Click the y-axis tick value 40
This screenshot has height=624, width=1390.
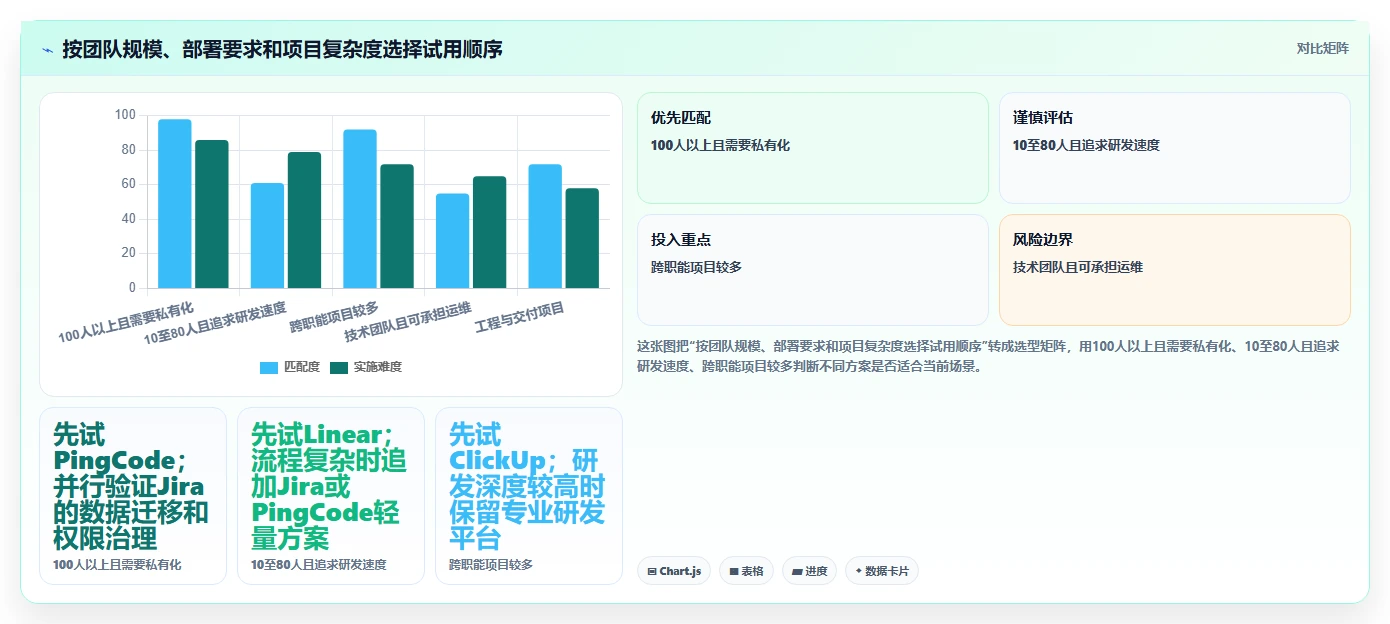(x=128, y=219)
